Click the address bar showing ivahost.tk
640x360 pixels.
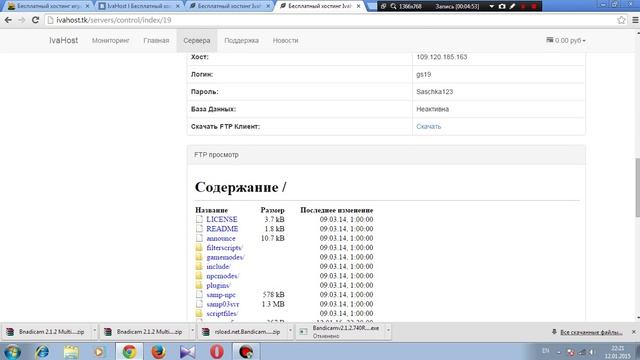331,20
